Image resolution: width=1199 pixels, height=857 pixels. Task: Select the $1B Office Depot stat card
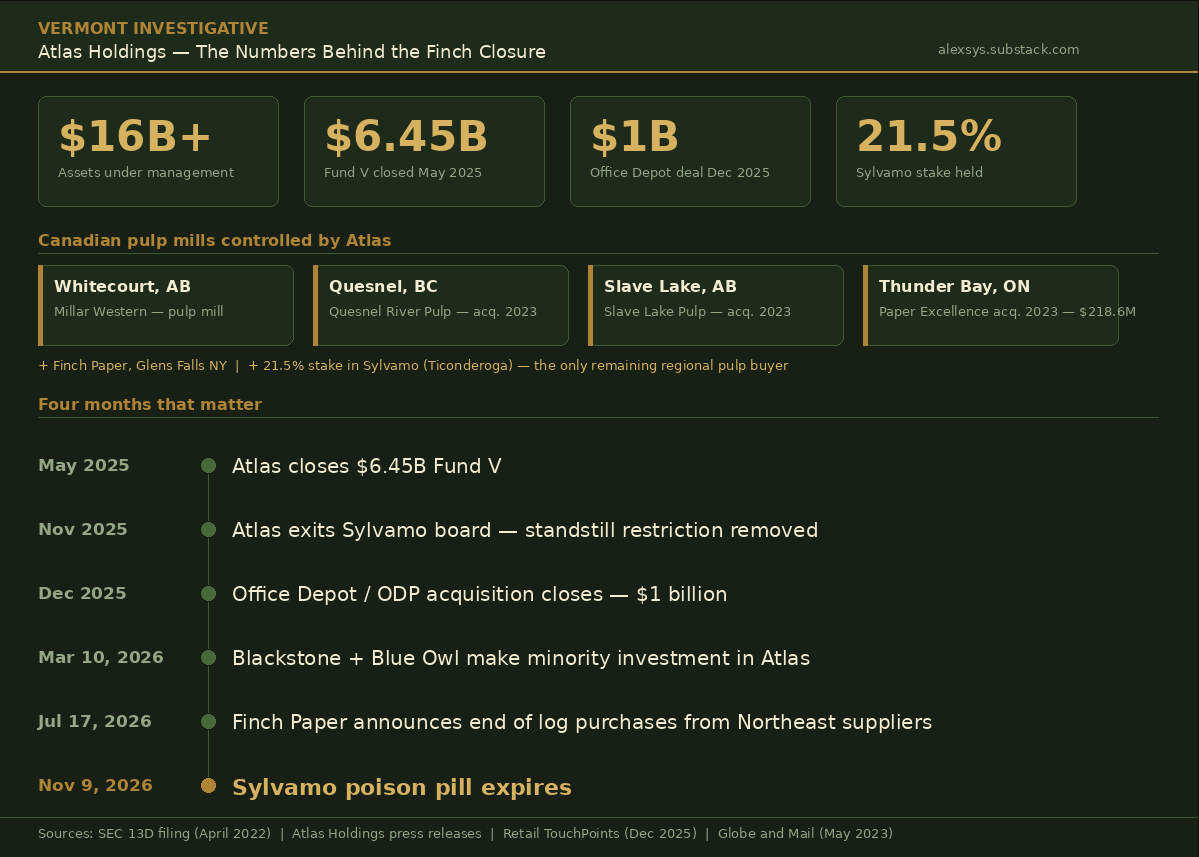point(690,151)
